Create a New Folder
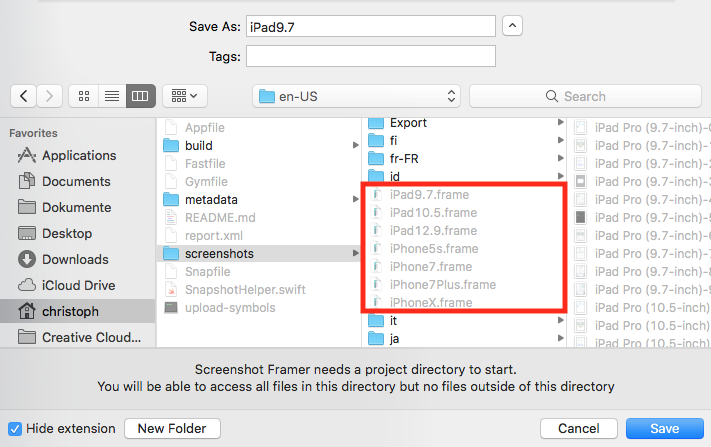This screenshot has height=447, width=711. click(172, 429)
